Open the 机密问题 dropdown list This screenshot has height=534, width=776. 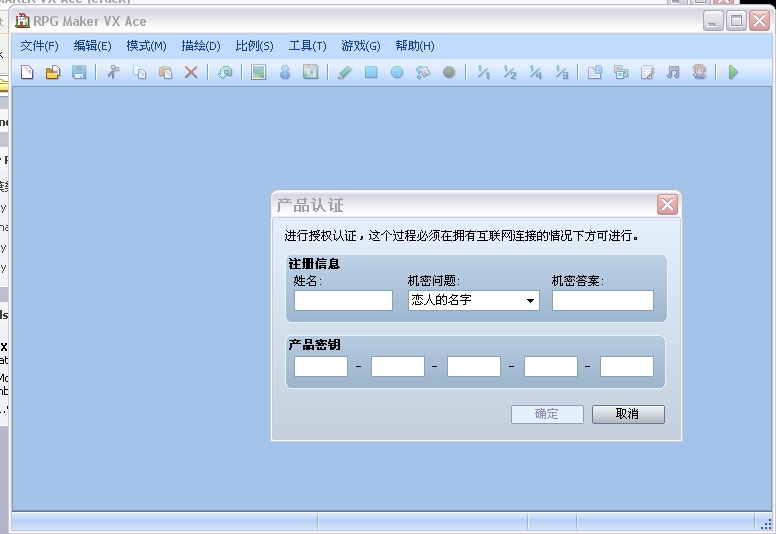point(474,300)
